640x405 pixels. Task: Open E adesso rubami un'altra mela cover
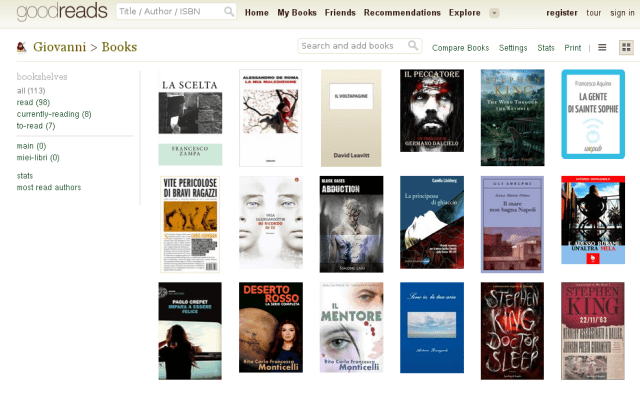coord(593,220)
